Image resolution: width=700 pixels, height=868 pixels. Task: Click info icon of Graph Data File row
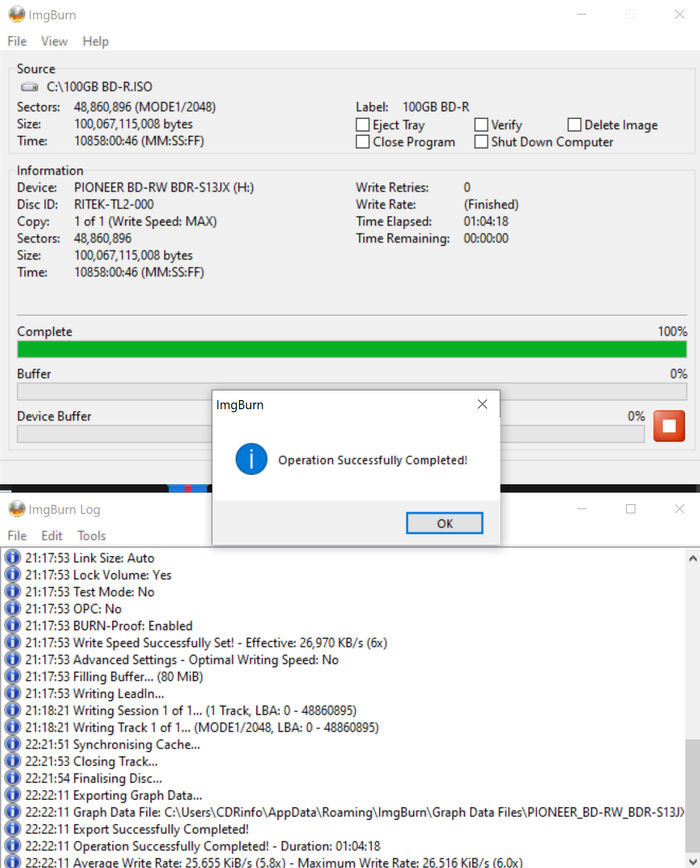click(x=12, y=812)
